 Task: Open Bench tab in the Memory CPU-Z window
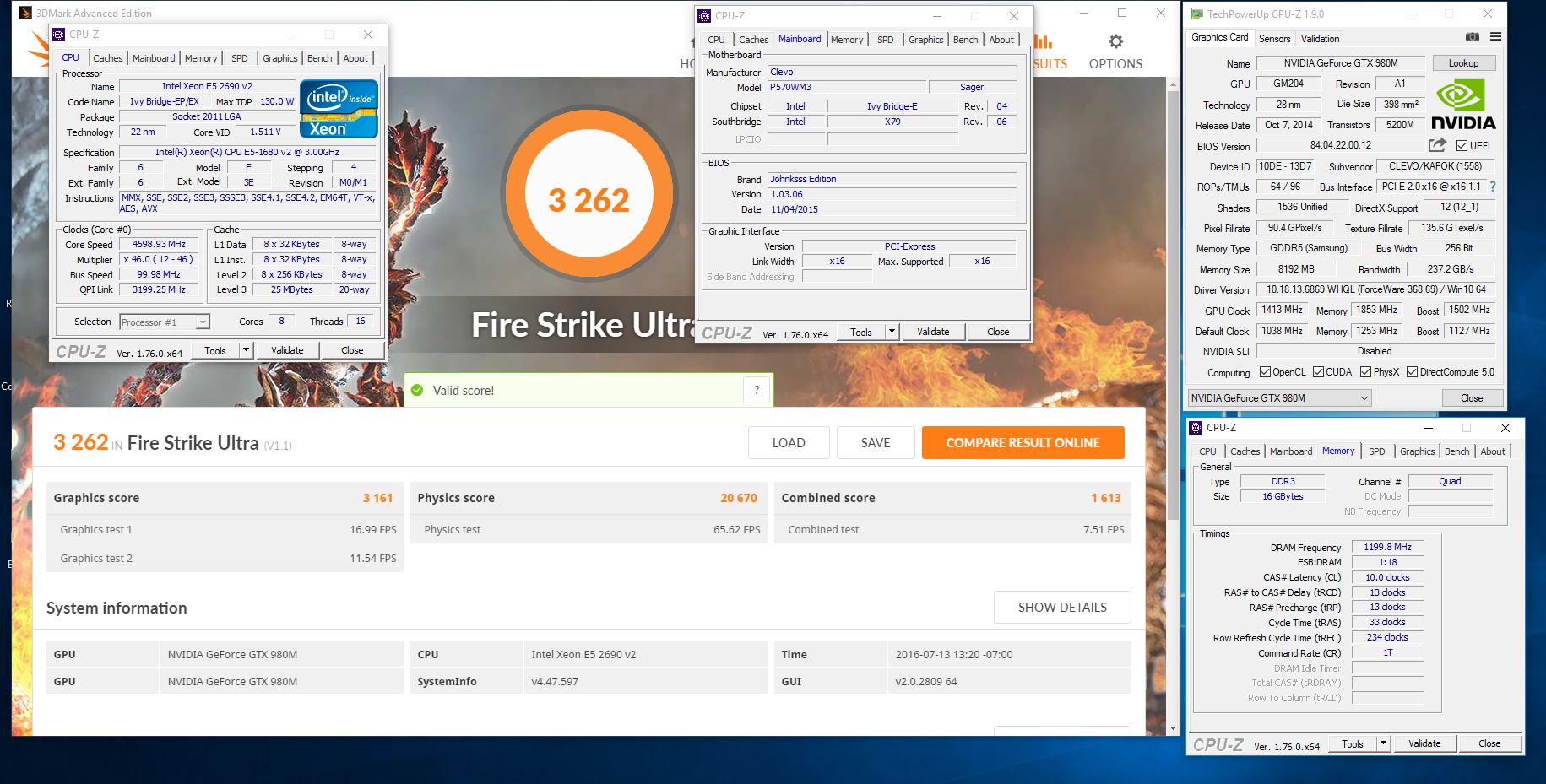click(x=1456, y=451)
